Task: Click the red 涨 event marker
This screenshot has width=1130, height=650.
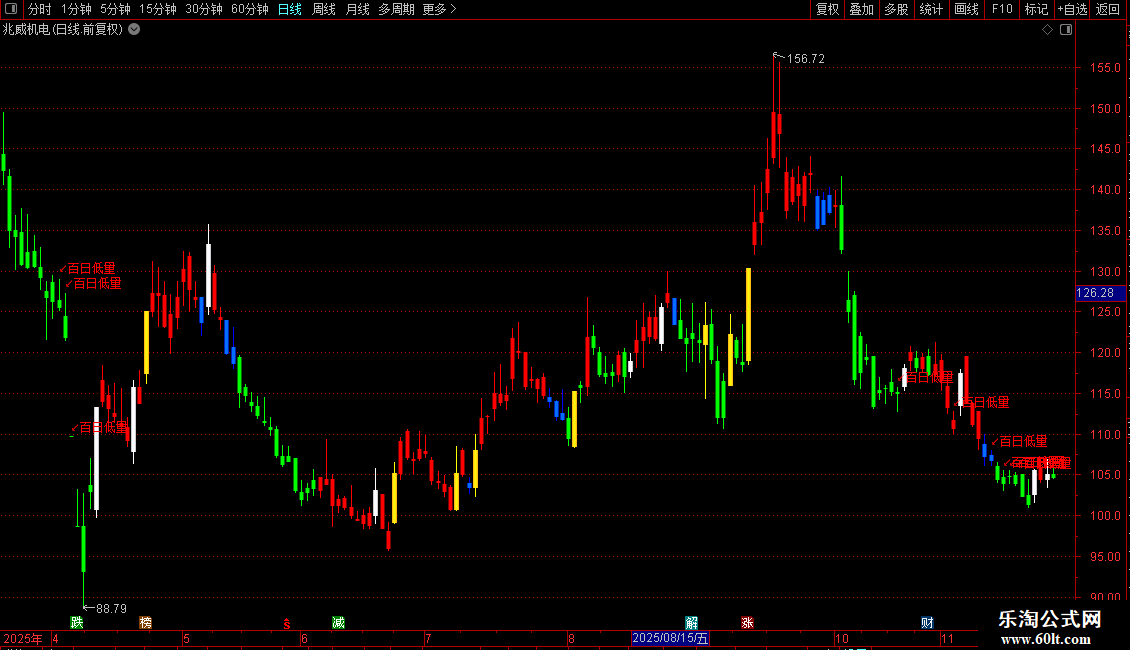Action: click(x=747, y=623)
